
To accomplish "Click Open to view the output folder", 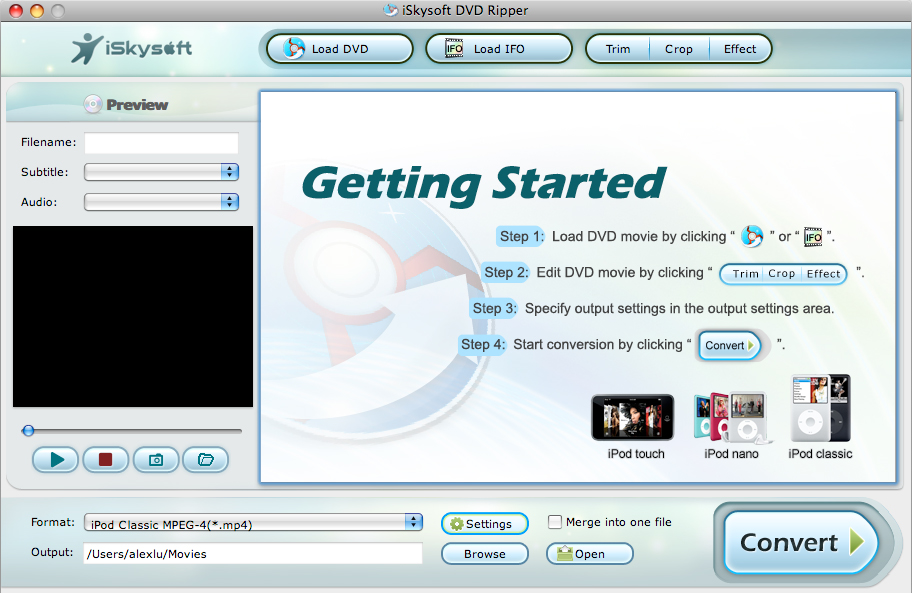I will point(589,554).
